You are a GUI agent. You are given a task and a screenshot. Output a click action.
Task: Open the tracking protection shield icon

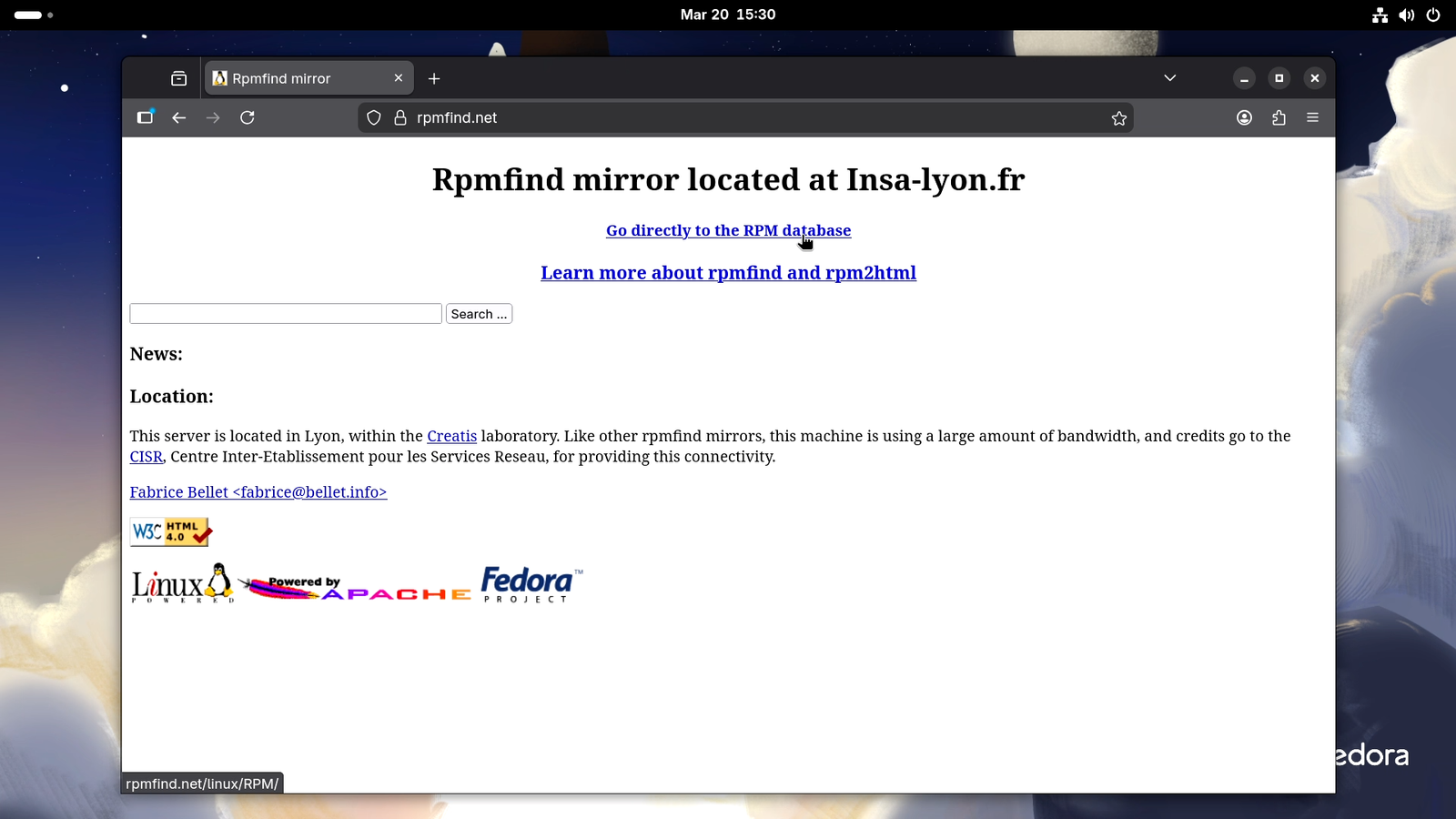point(374,117)
